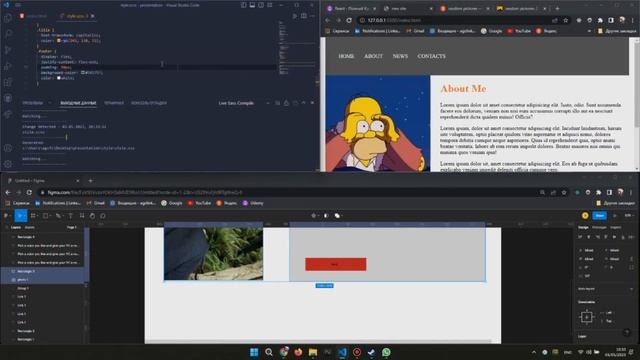The height and width of the screenshot is (360, 640).
Task: Open Figma main menu icon
Action: [6, 216]
